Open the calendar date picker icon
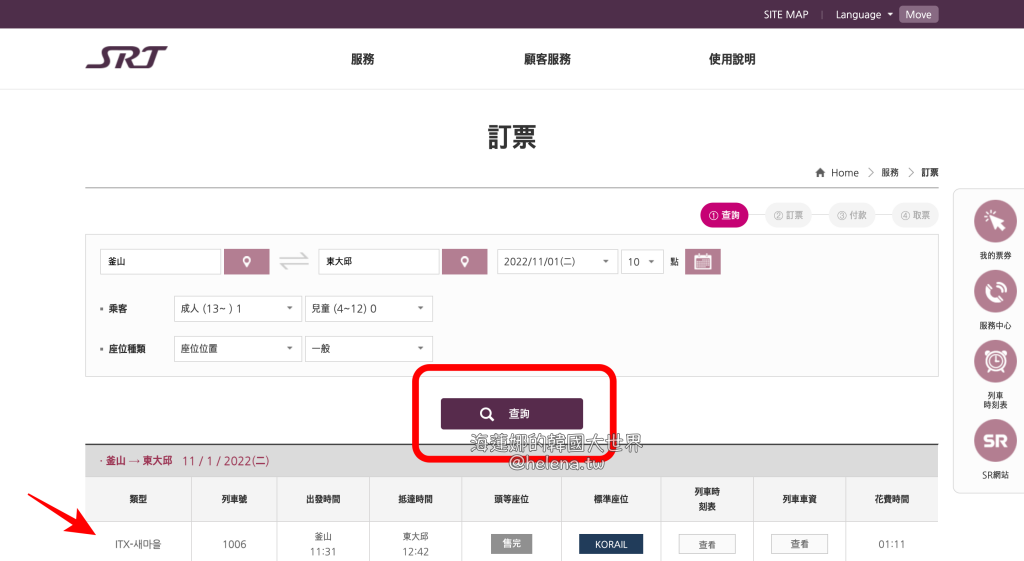This screenshot has height=561, width=1024. pyautogui.click(x=702, y=262)
